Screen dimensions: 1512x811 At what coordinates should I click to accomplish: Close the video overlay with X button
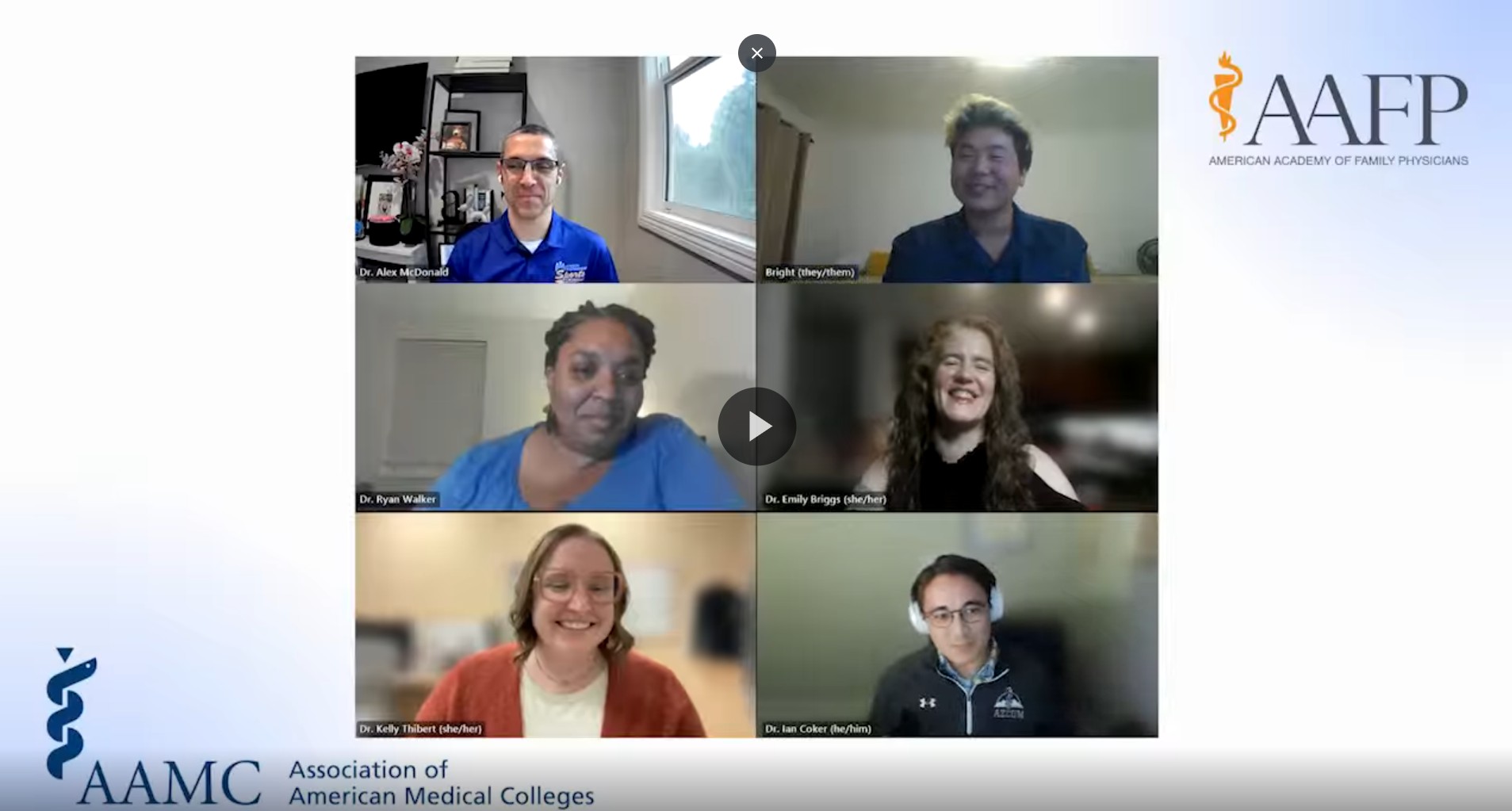756,53
